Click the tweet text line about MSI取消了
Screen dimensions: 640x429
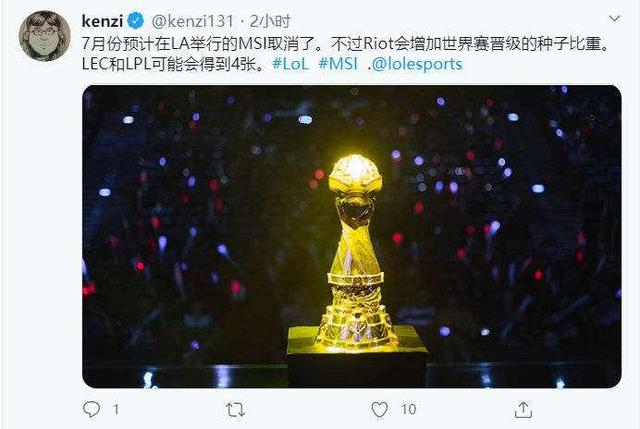(345, 43)
